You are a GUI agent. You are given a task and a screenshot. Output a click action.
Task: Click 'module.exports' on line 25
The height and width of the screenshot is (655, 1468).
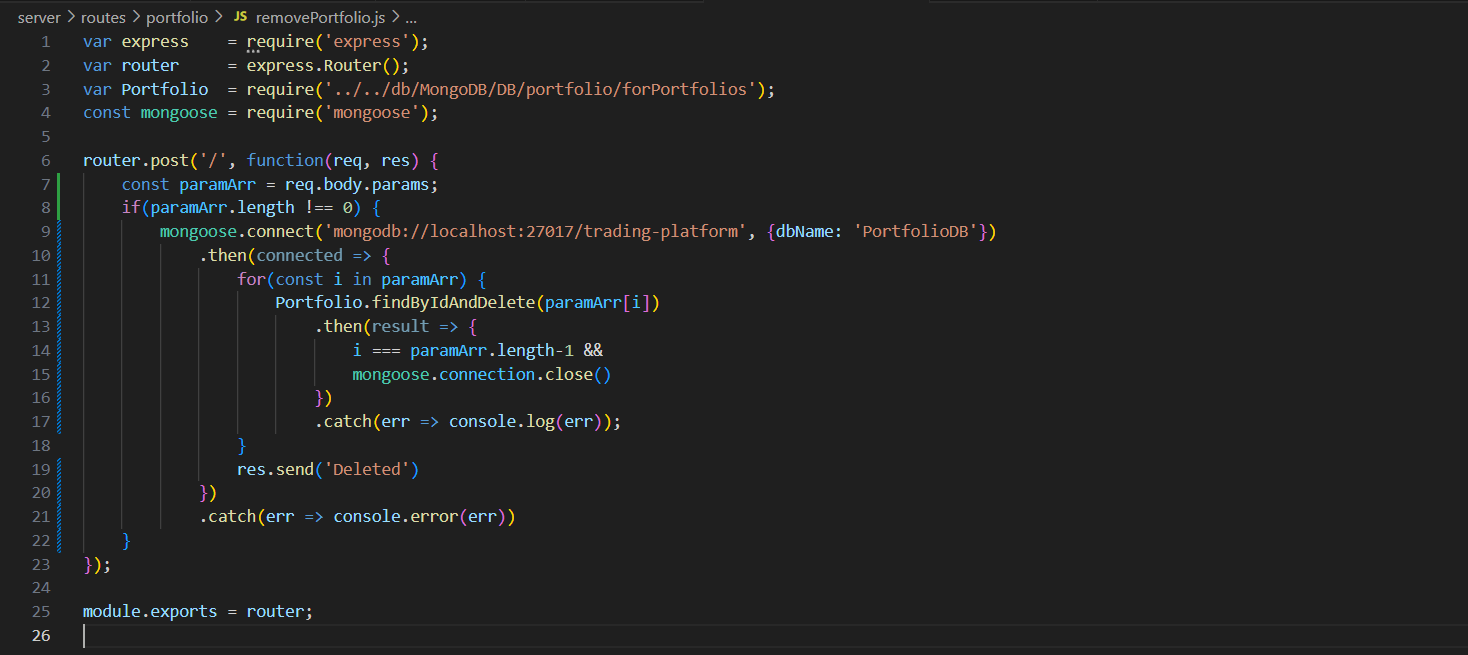150,611
